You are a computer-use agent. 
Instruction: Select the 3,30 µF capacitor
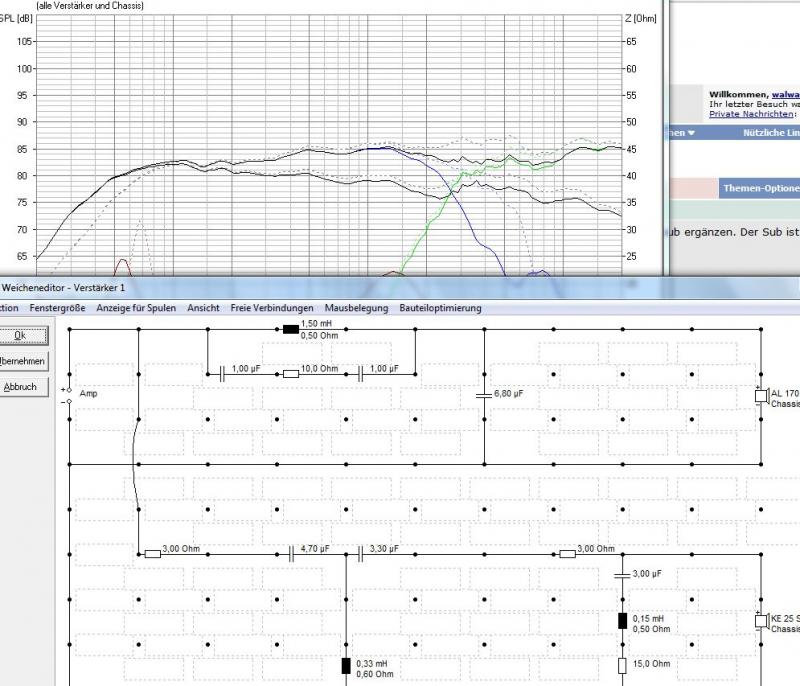[361, 553]
